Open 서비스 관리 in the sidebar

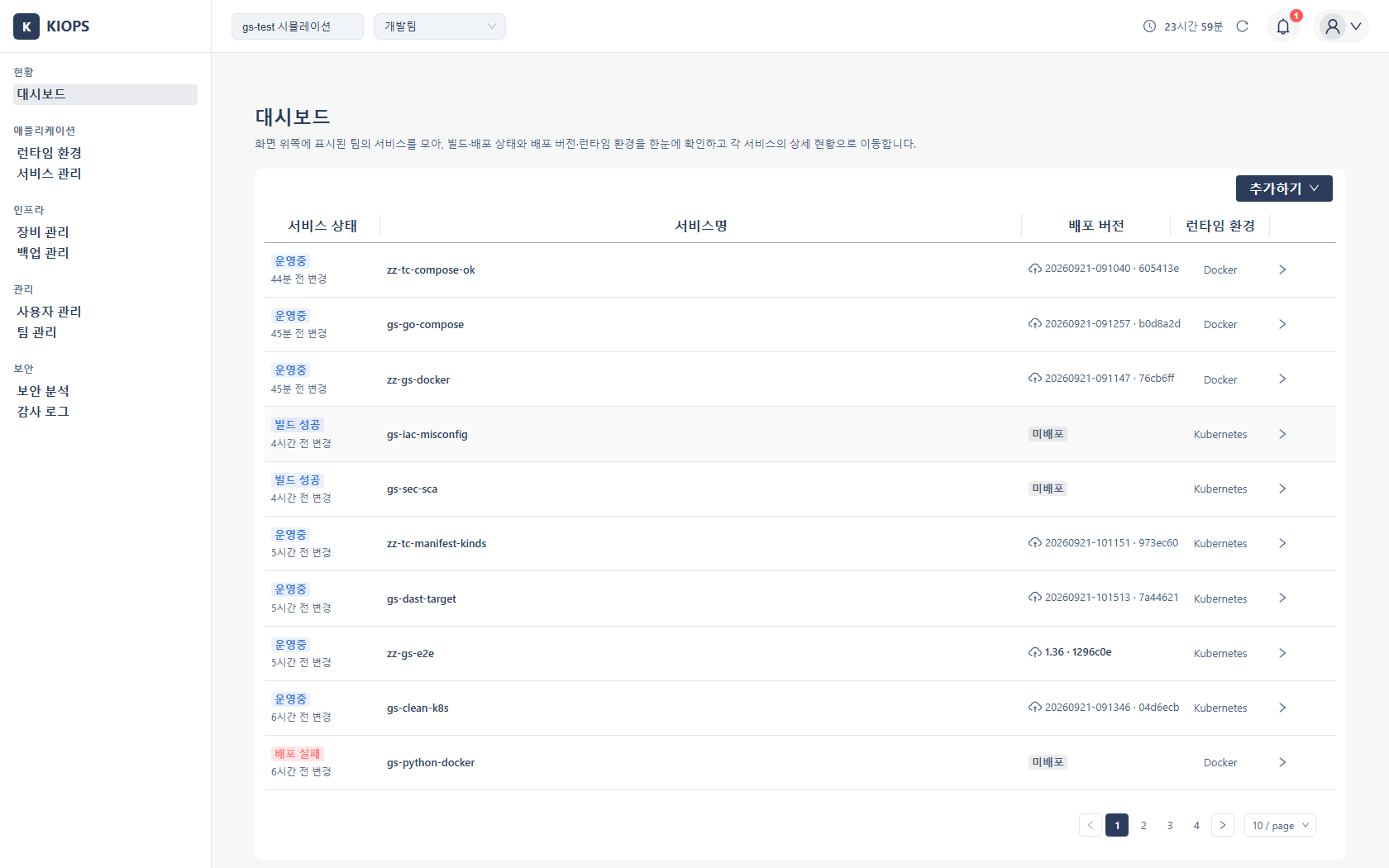coord(50,174)
